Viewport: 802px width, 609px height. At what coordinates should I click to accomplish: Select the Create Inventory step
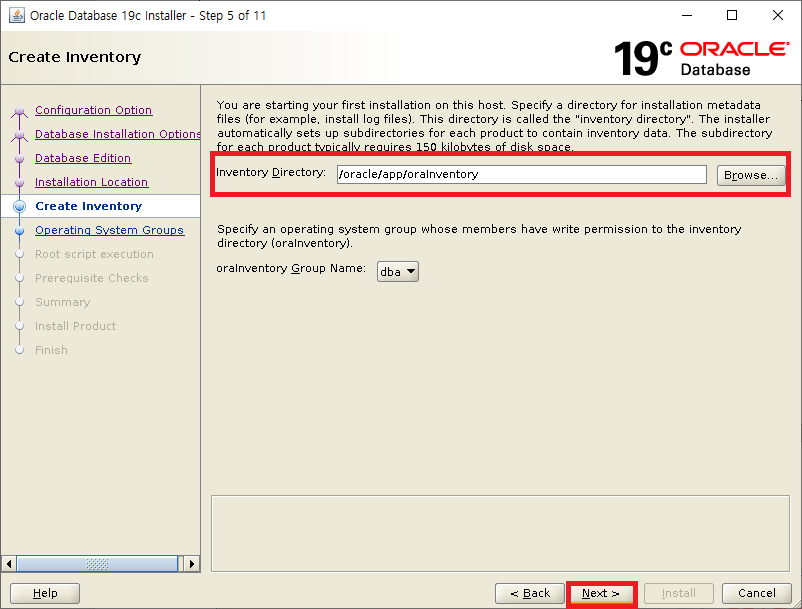(x=88, y=206)
